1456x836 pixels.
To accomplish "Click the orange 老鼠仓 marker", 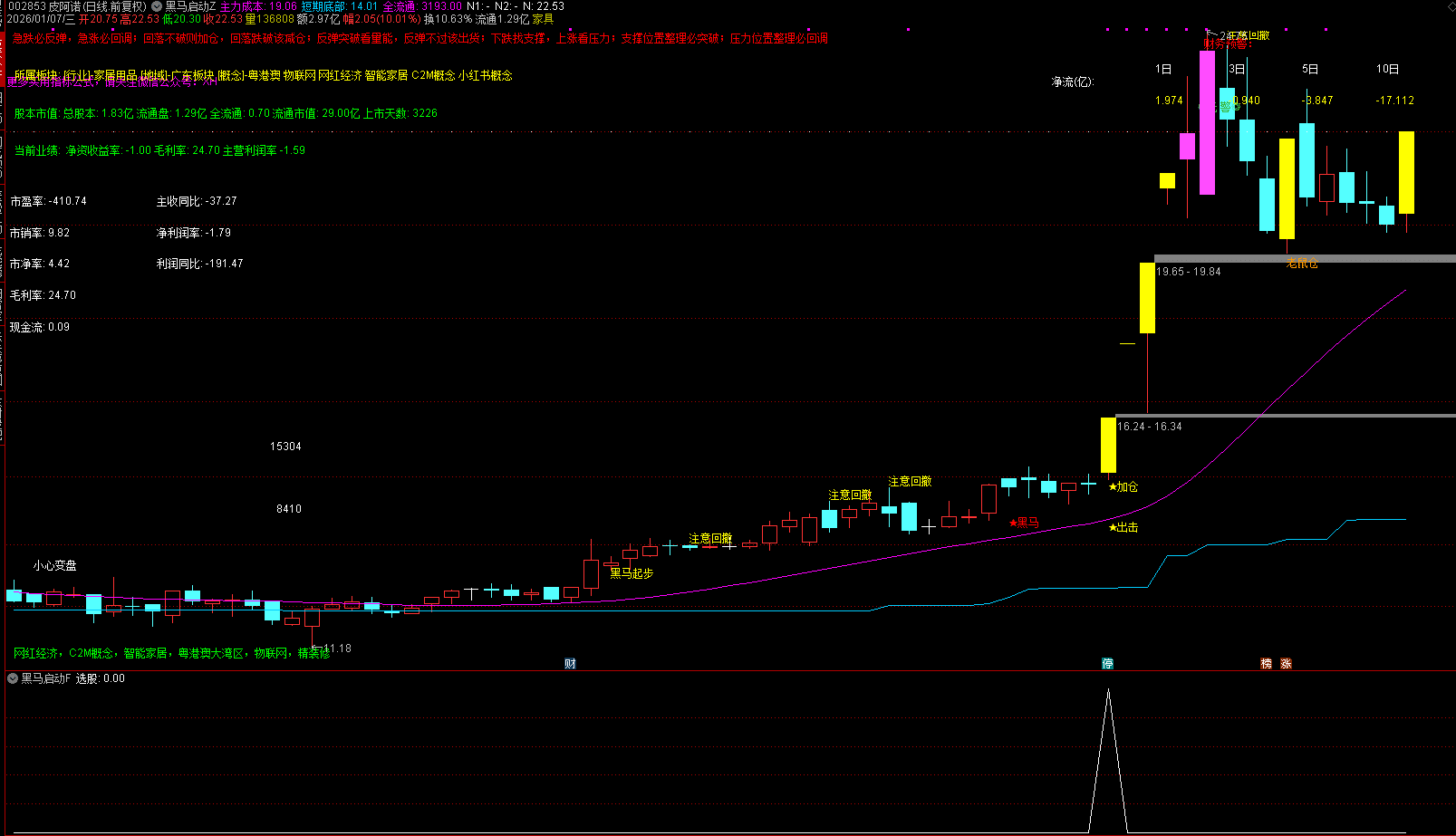I will pyautogui.click(x=1302, y=264).
